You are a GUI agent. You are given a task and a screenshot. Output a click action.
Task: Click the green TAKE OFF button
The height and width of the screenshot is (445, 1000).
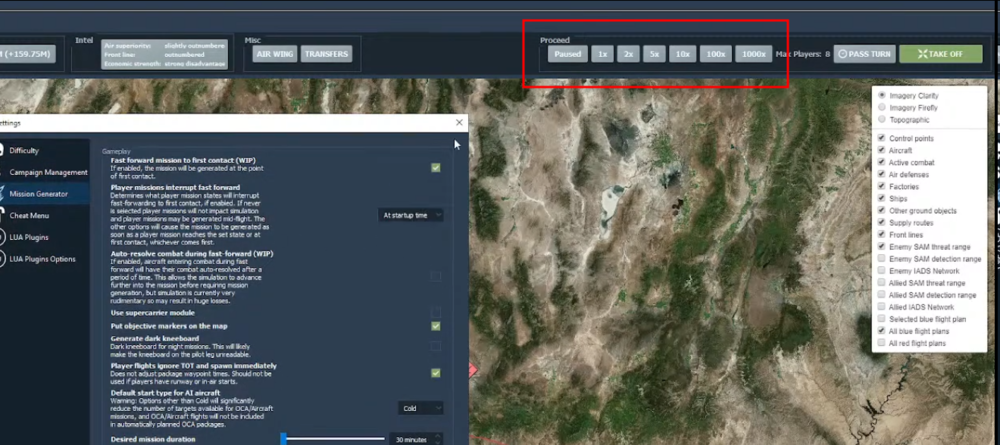click(941, 54)
